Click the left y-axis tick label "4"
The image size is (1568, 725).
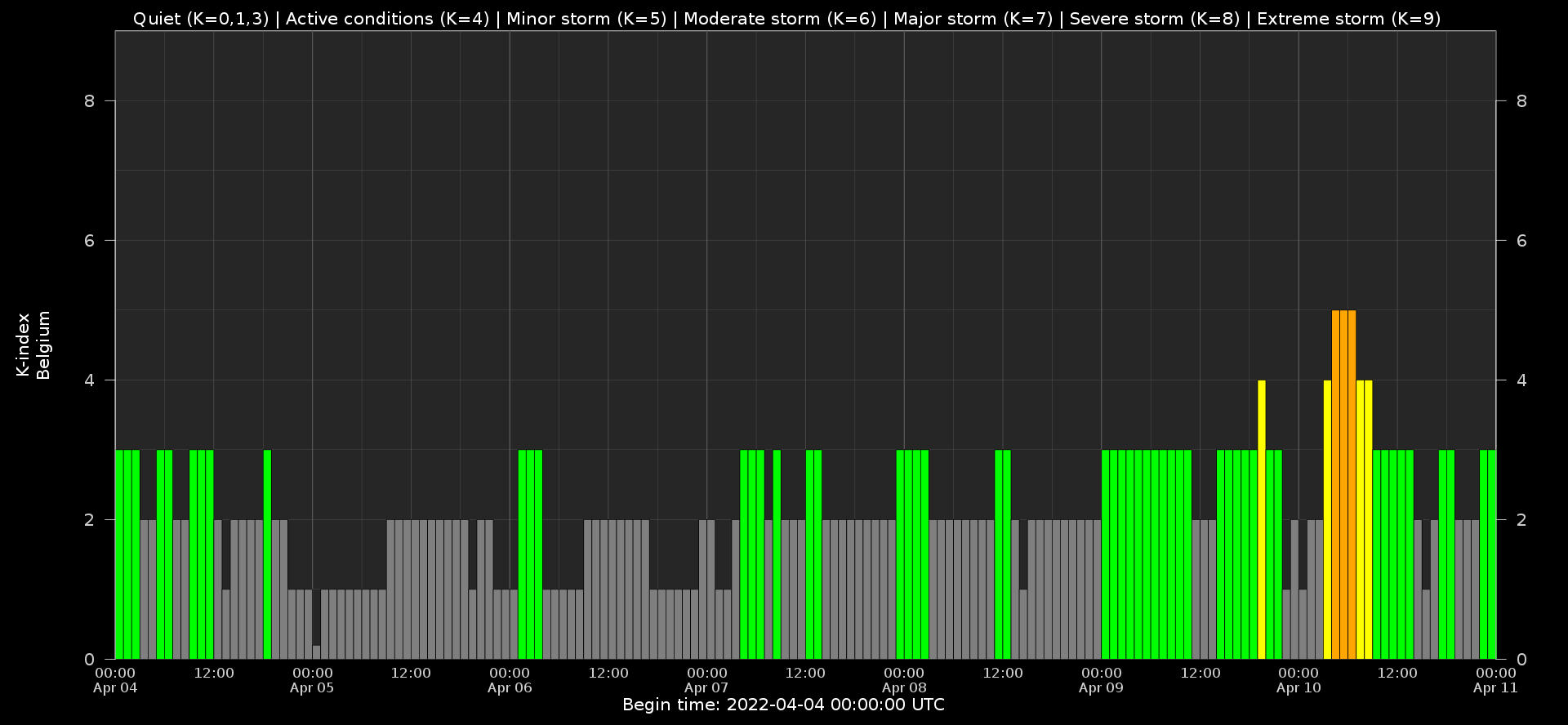90,380
